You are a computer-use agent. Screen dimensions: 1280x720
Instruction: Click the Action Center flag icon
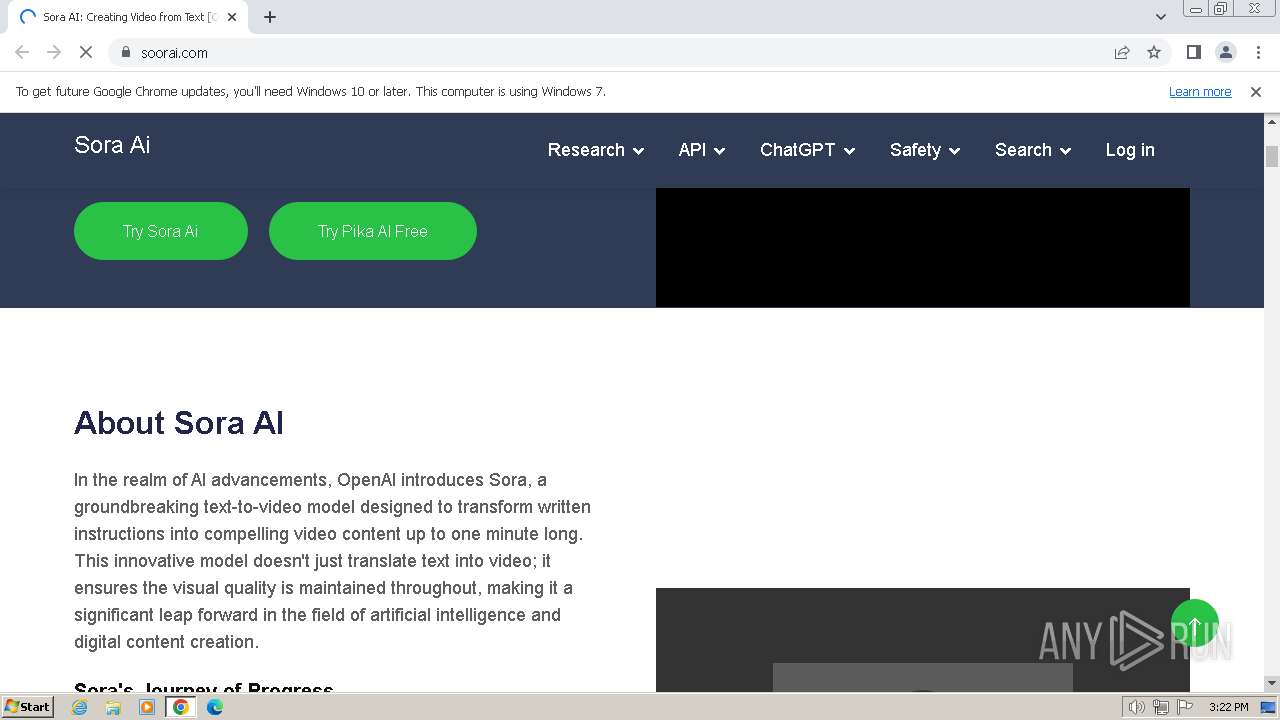pyautogui.click(x=1185, y=707)
